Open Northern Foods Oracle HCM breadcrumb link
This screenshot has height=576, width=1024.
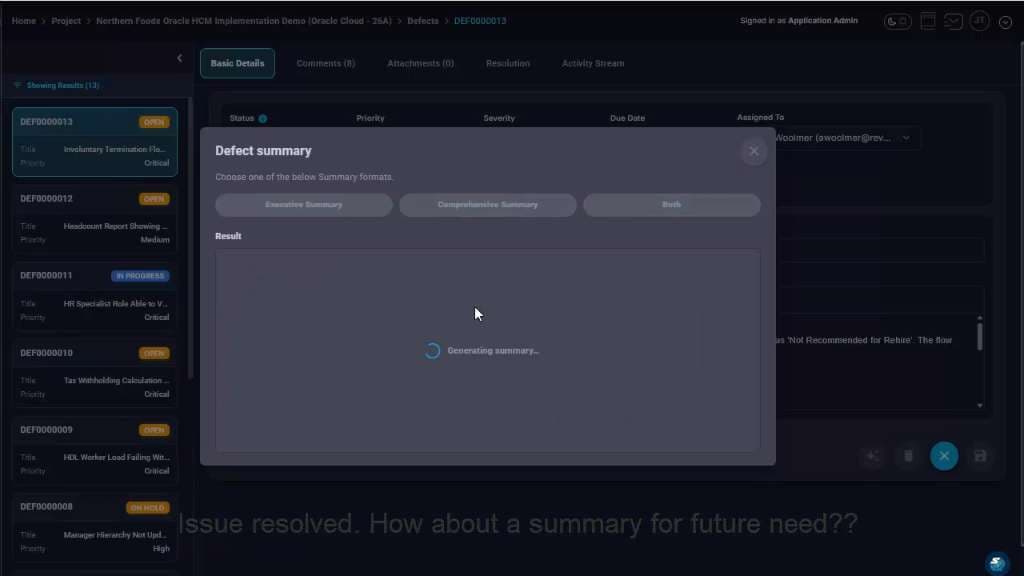244,21
